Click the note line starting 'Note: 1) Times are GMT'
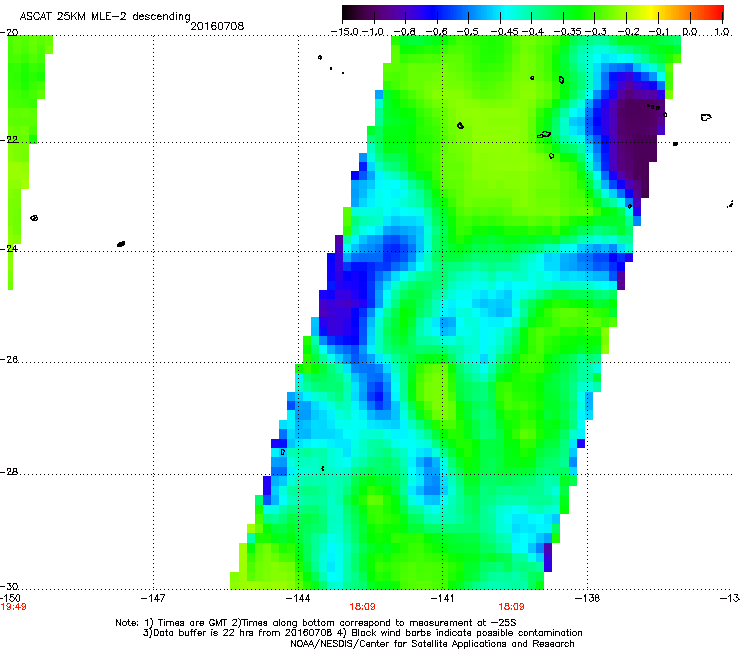 coord(316,623)
